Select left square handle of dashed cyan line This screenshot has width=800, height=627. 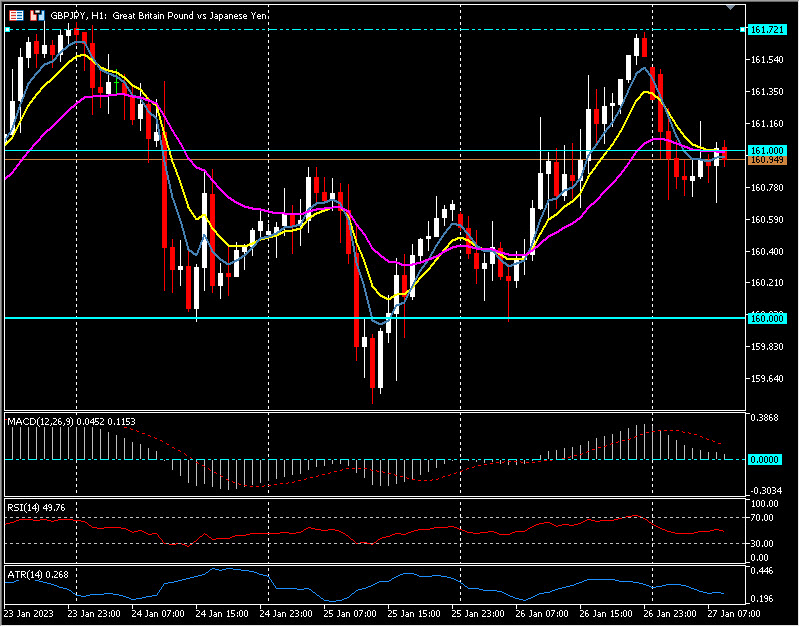(7, 30)
